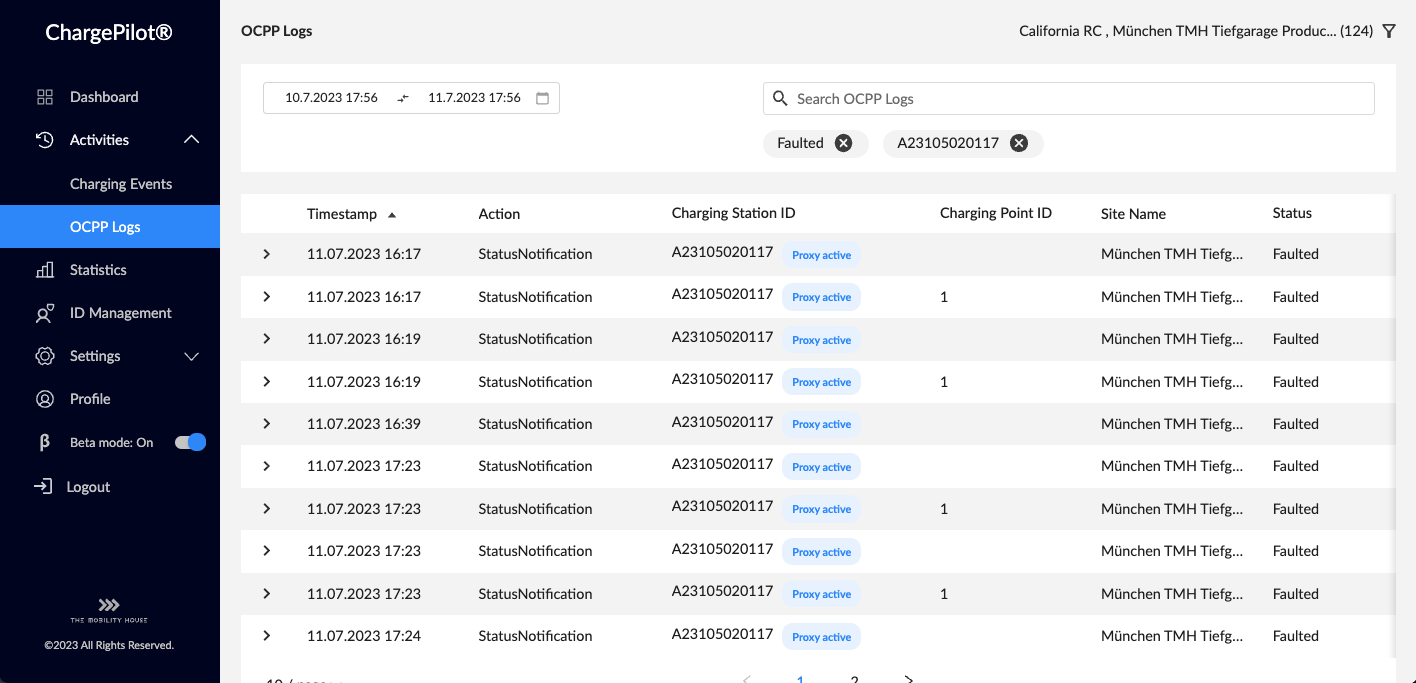
Task: Click station ID A23105020117 in 17:24 row
Action: 722,634
